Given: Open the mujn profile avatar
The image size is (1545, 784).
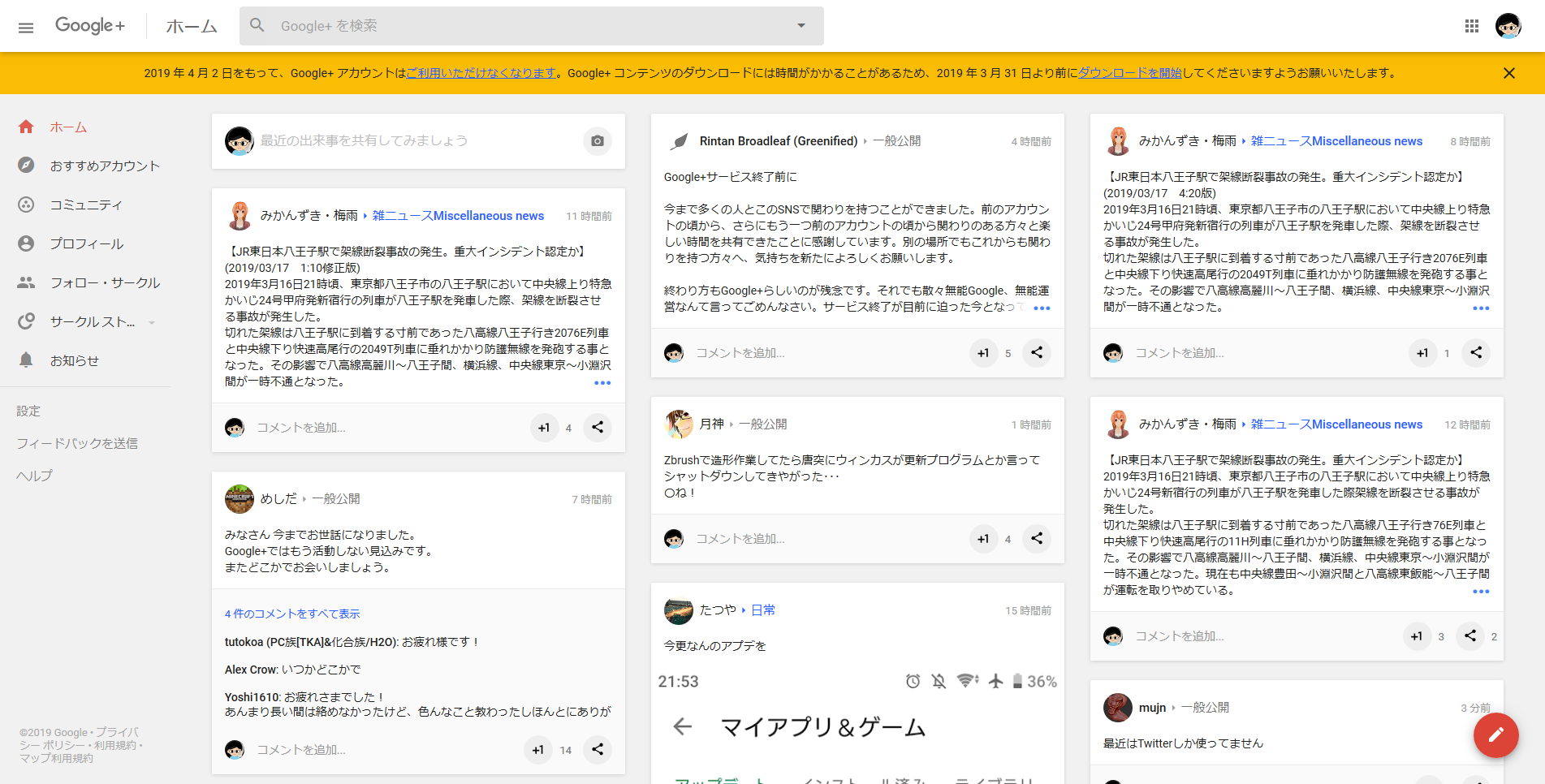Looking at the screenshot, I should point(1118,708).
